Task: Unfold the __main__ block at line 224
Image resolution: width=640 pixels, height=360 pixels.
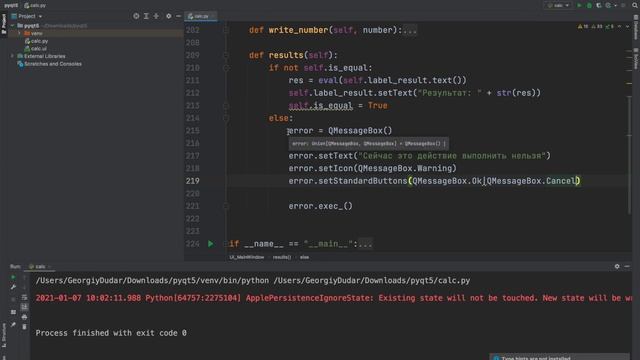Action: click(226, 244)
